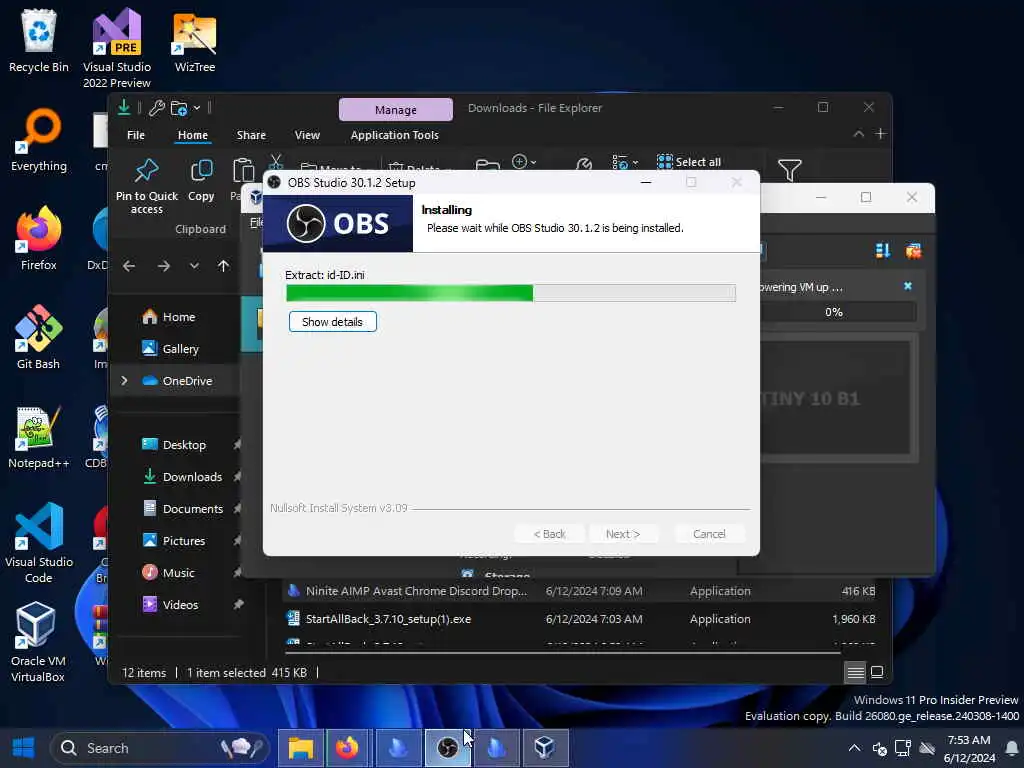Click the VirtualBox 0% progress bar
The height and width of the screenshot is (768, 1024).
tap(836, 312)
